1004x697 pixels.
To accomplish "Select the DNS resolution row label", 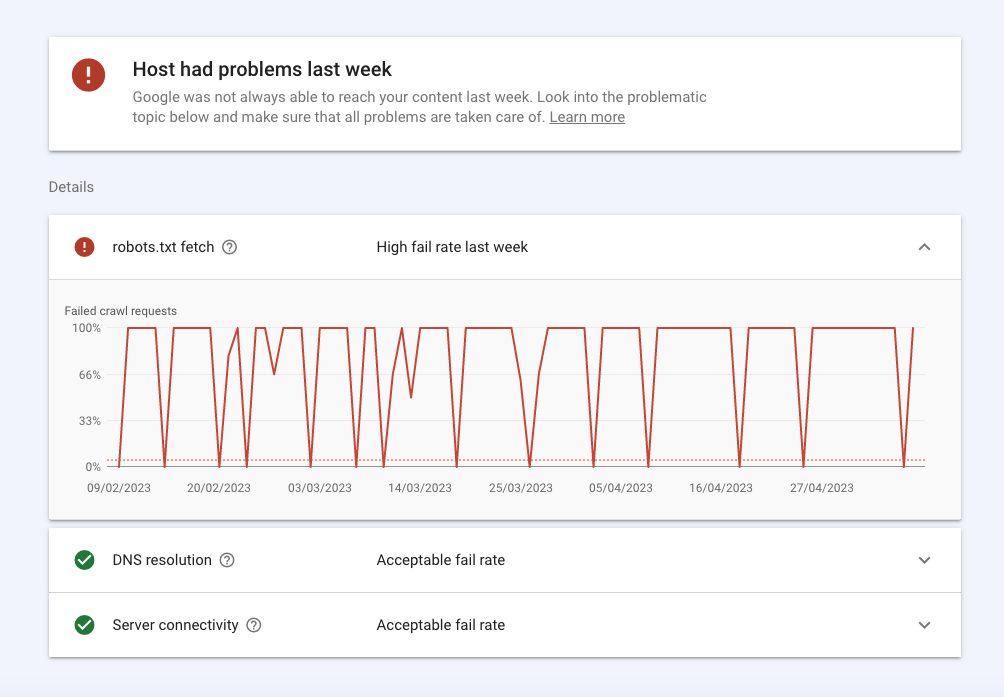I will [162, 560].
